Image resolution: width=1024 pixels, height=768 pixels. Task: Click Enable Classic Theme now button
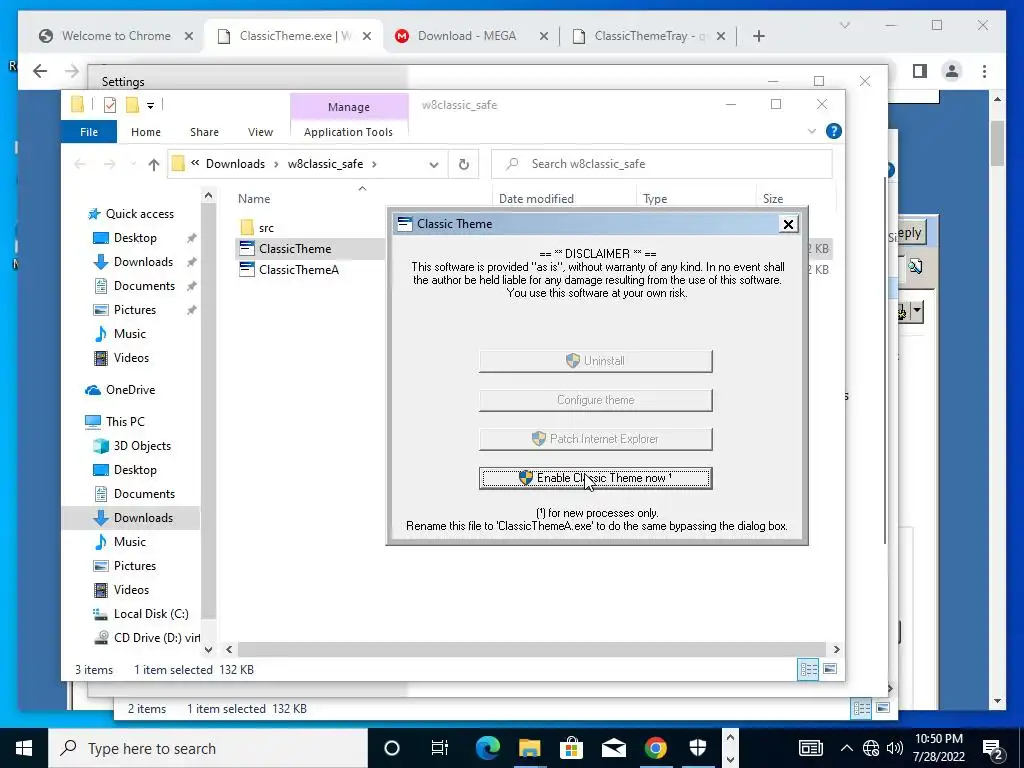pyautogui.click(x=595, y=478)
